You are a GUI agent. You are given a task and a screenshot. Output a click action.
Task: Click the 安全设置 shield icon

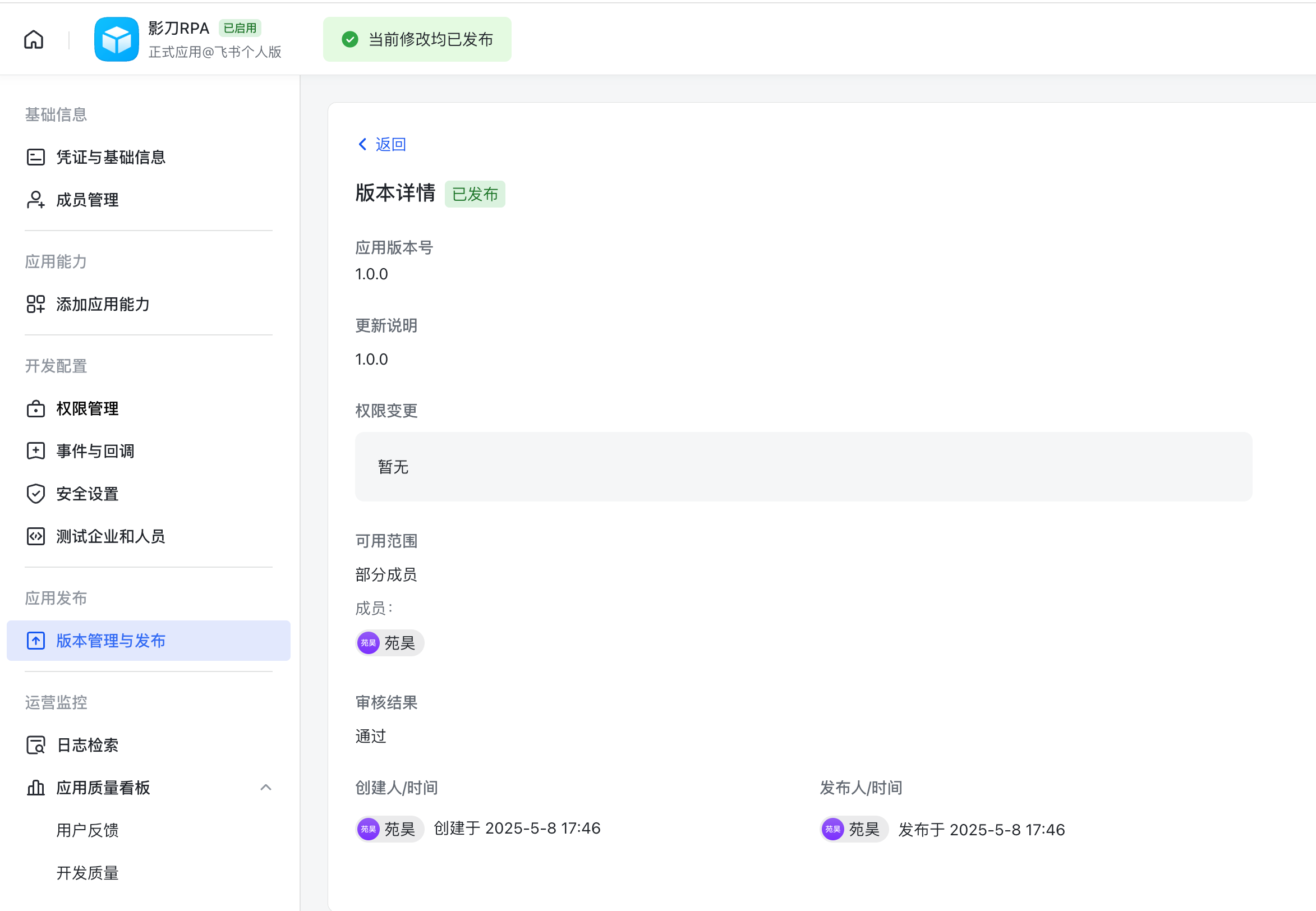point(35,494)
